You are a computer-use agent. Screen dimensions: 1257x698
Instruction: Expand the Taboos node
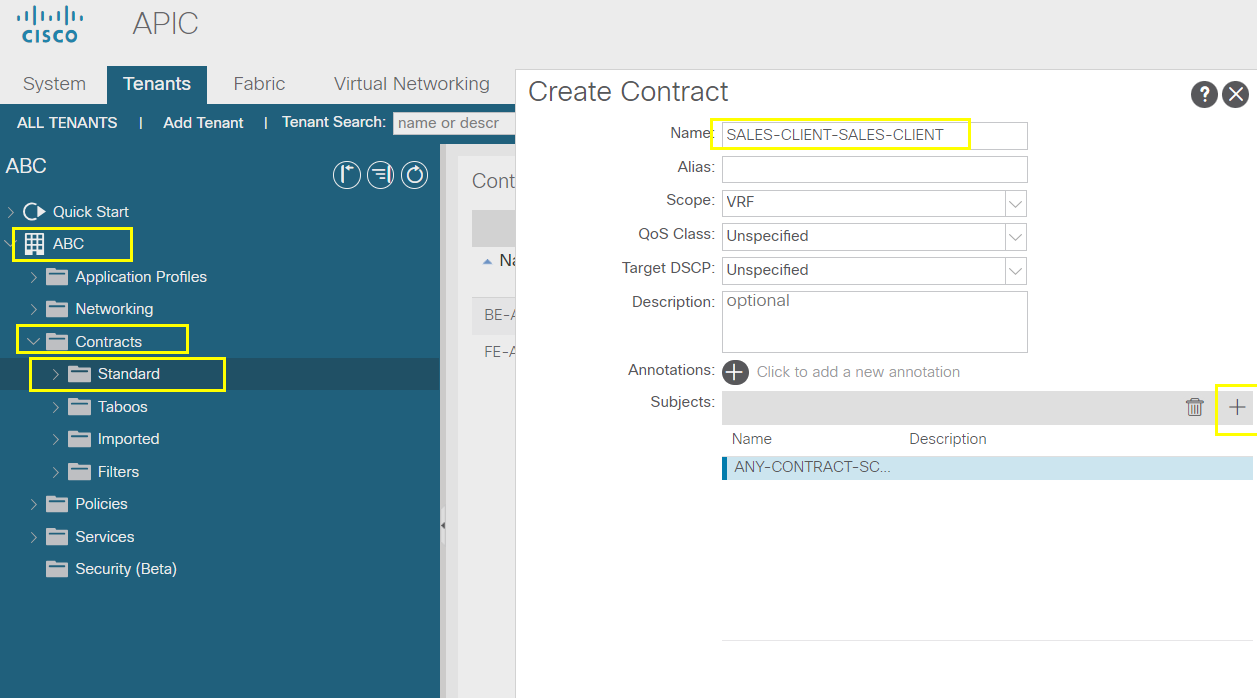tap(56, 406)
